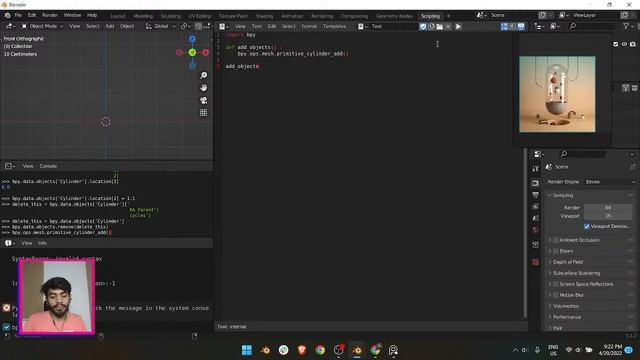Adjust the Viewport samples field
The width and height of the screenshot is (640, 360).
[x=608, y=216]
